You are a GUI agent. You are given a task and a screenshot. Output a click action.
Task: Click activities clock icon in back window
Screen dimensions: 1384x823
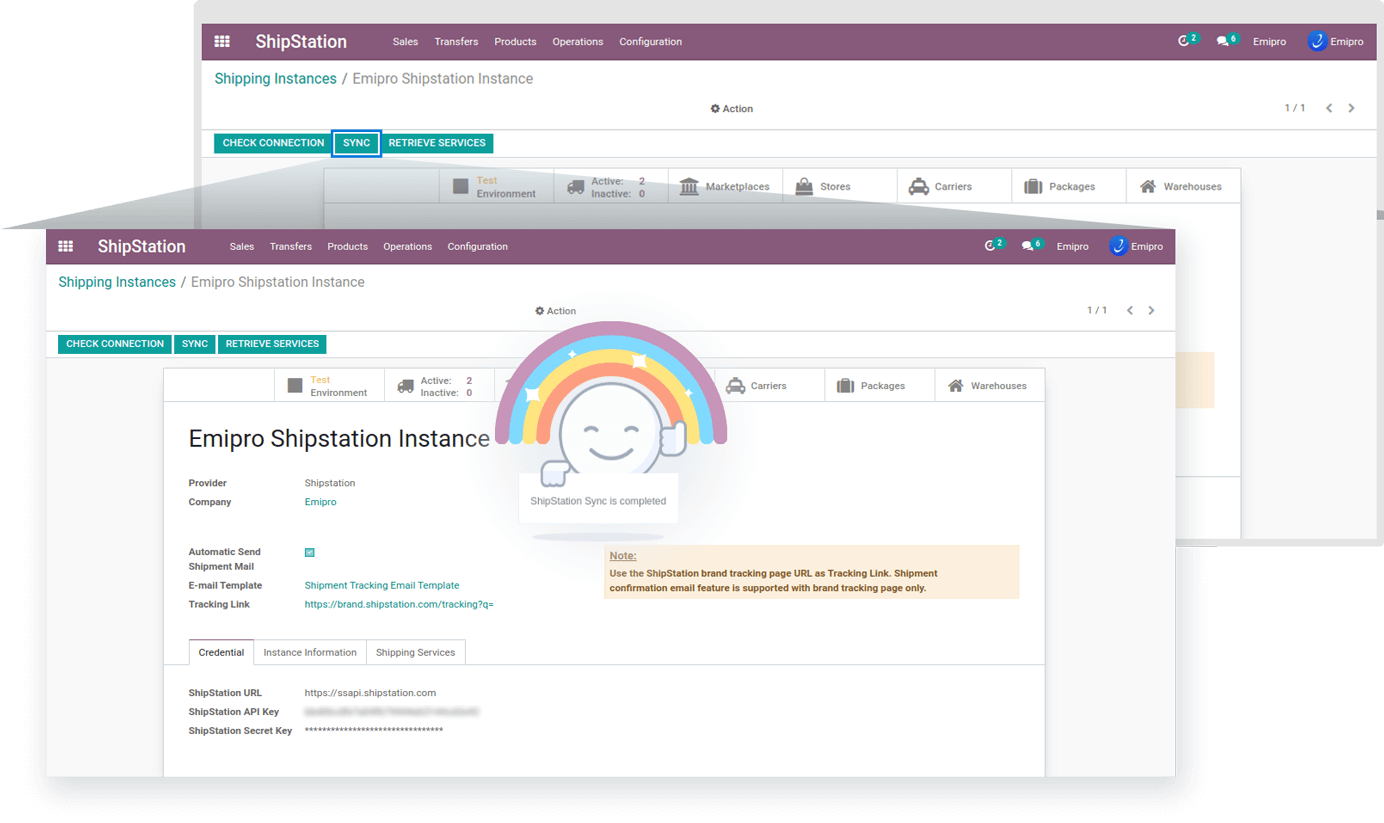(x=1185, y=41)
